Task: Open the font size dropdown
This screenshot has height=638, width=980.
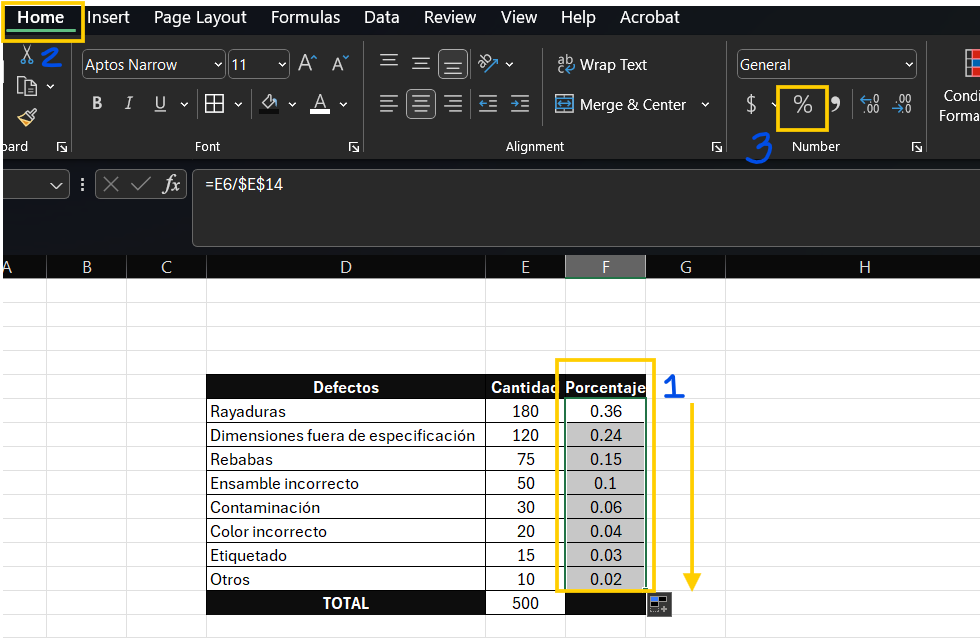Action: [x=282, y=64]
